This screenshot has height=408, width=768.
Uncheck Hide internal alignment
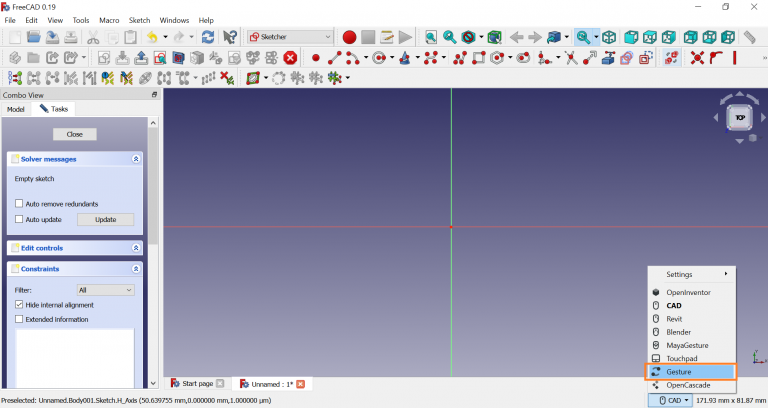pos(19,304)
